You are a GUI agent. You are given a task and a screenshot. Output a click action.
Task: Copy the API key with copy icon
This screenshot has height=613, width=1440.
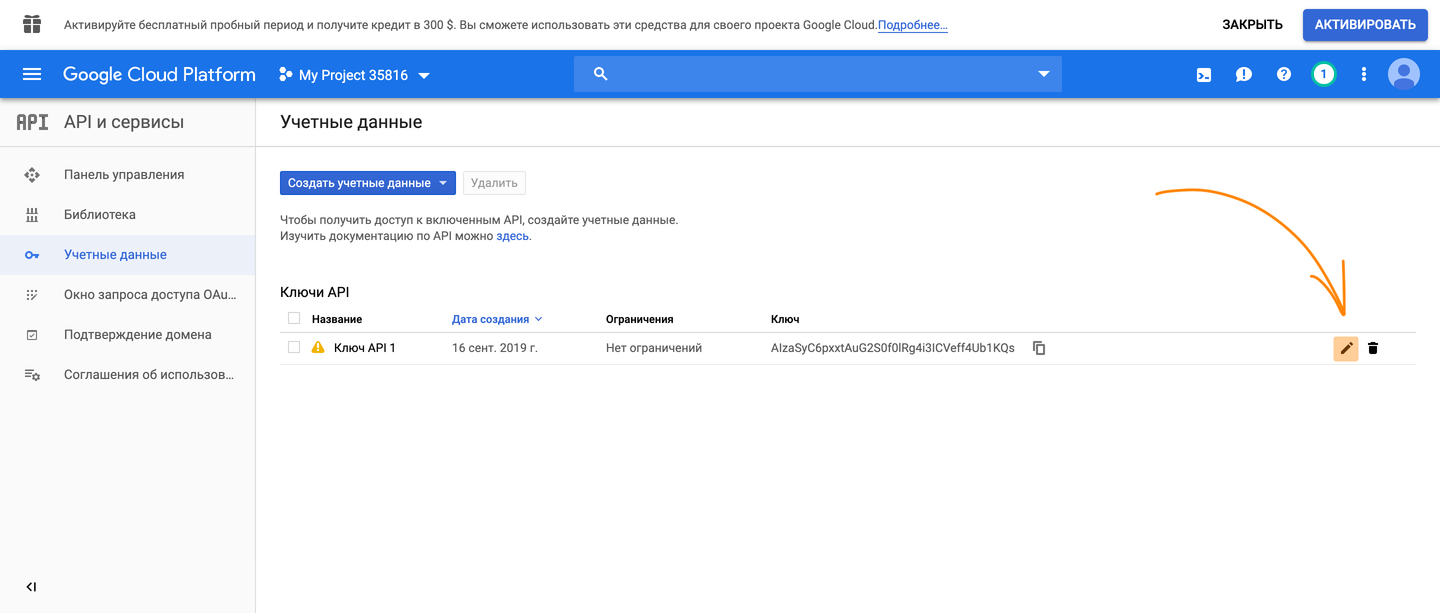[1039, 348]
